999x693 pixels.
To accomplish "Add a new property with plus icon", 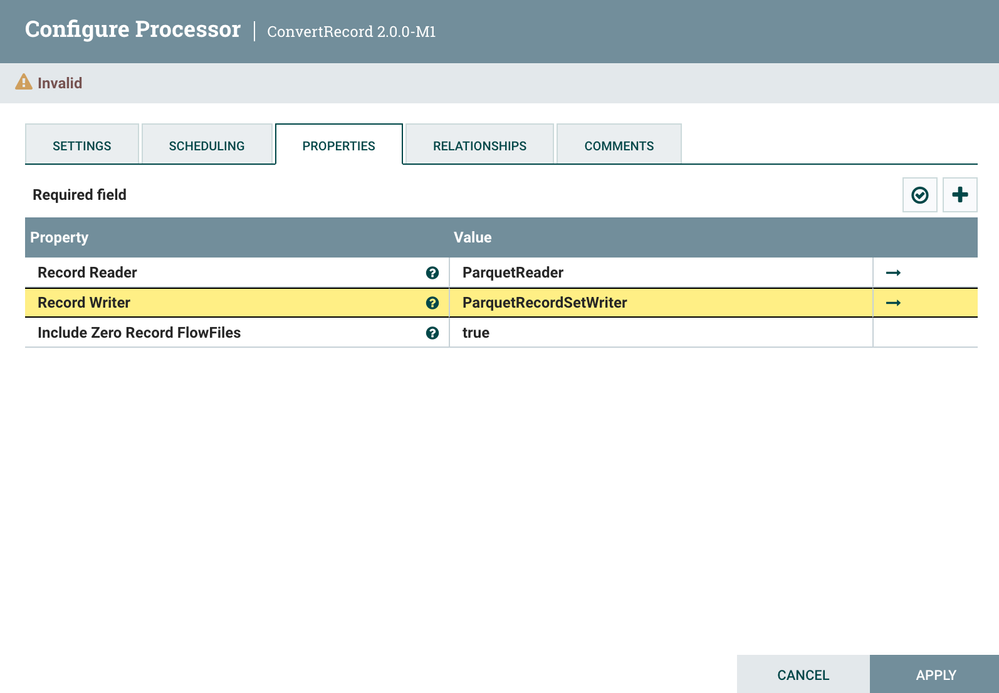I will click(959, 195).
